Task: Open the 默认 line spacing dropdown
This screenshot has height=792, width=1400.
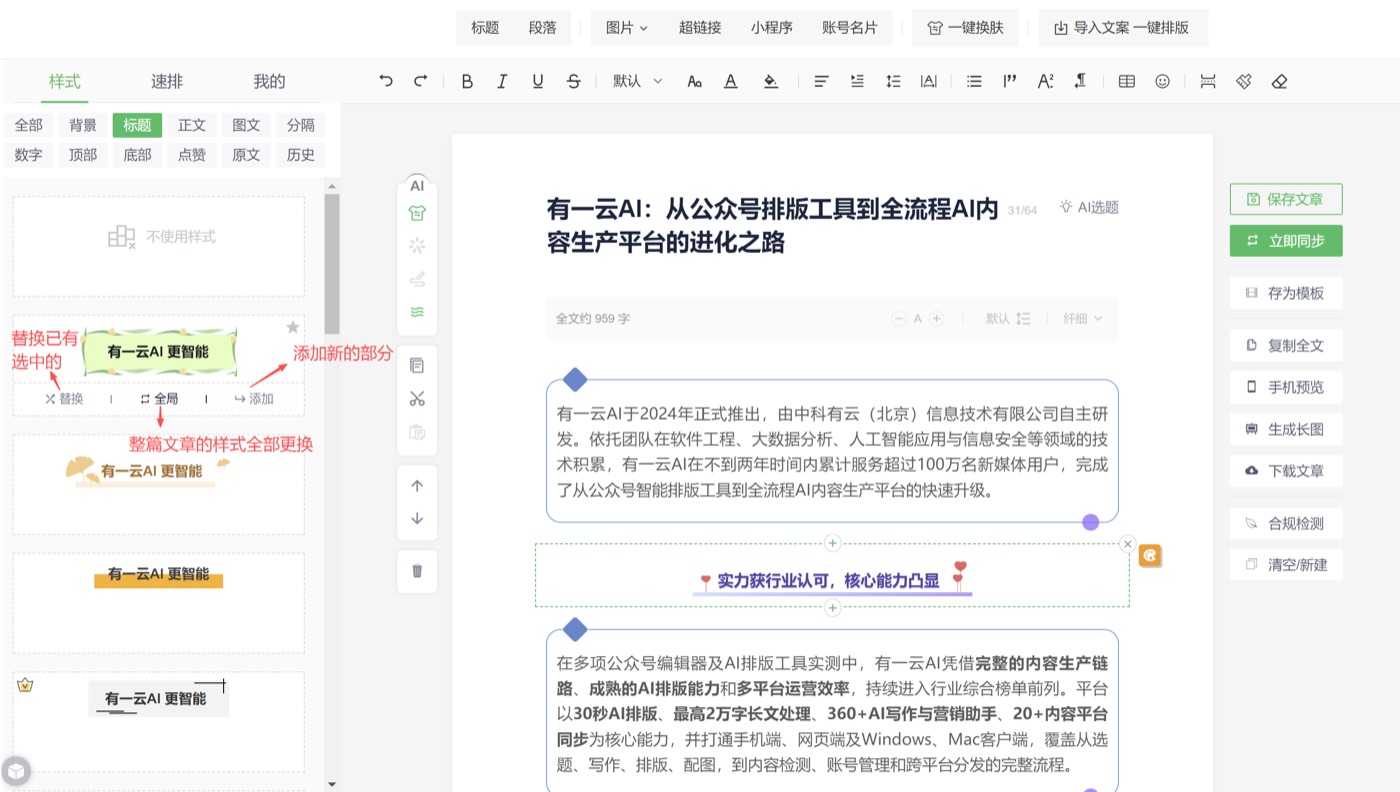Action: [x=1008, y=319]
